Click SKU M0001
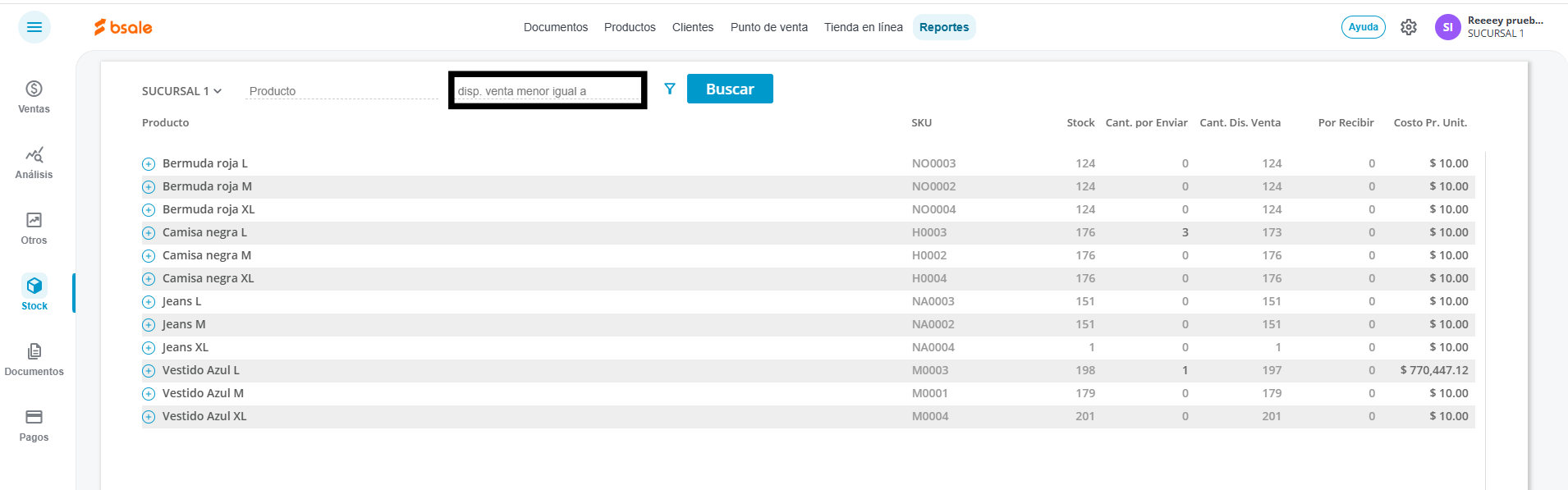The width and height of the screenshot is (1568, 490). tap(930, 394)
